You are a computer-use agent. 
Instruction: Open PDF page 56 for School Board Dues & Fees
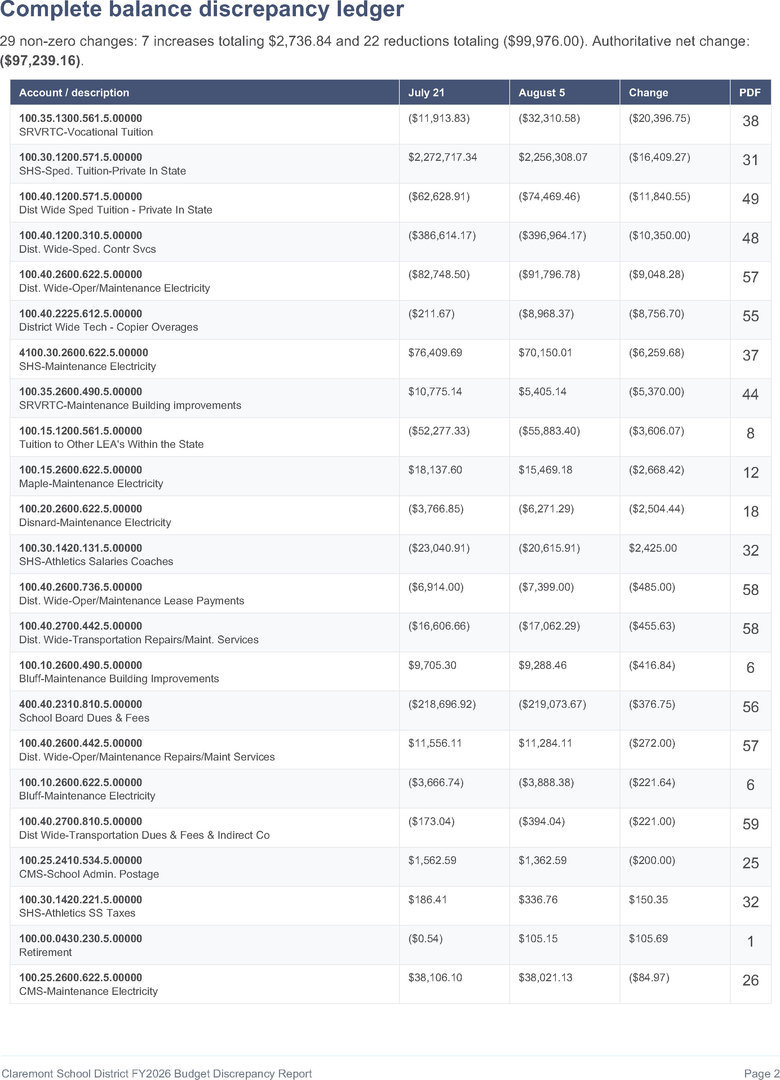(x=750, y=707)
